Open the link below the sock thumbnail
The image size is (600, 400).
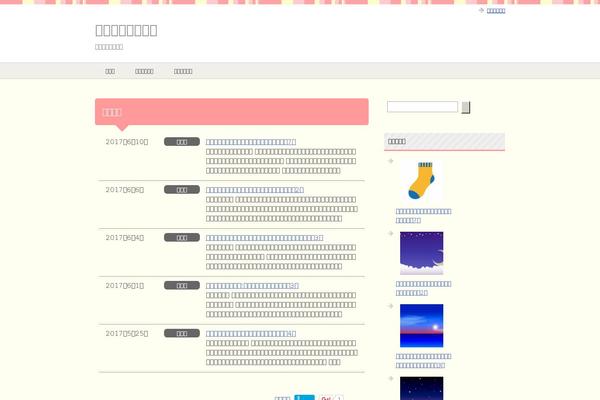[423, 216]
